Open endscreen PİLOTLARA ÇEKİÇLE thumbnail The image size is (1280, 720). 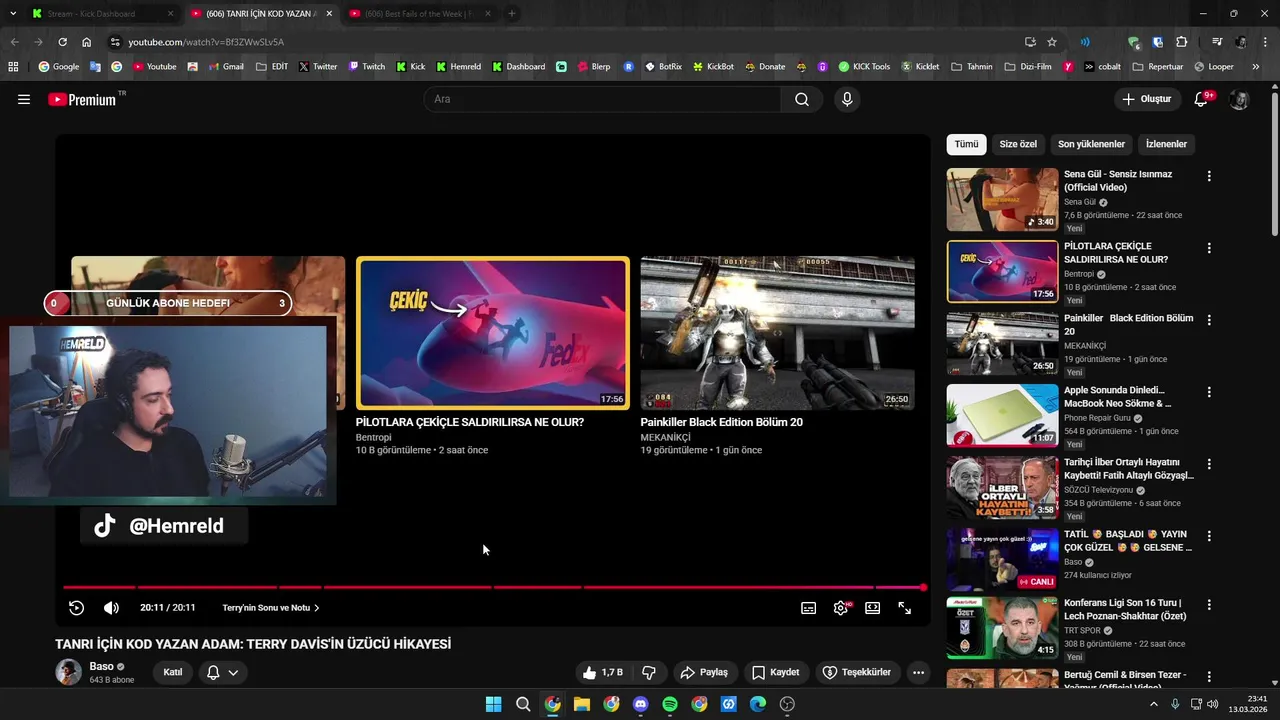[493, 333]
